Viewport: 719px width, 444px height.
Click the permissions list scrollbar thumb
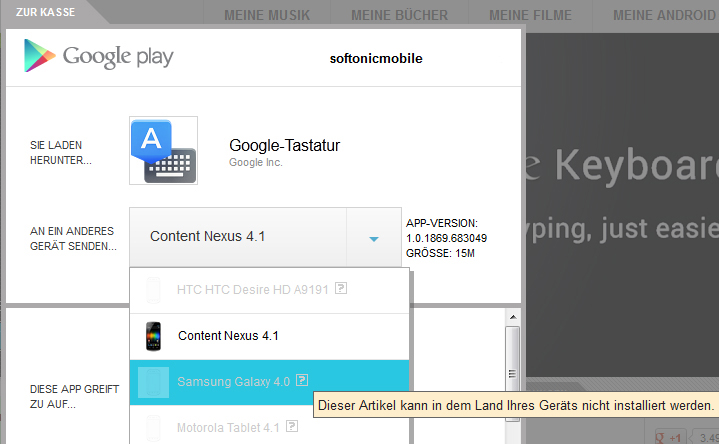click(513, 373)
